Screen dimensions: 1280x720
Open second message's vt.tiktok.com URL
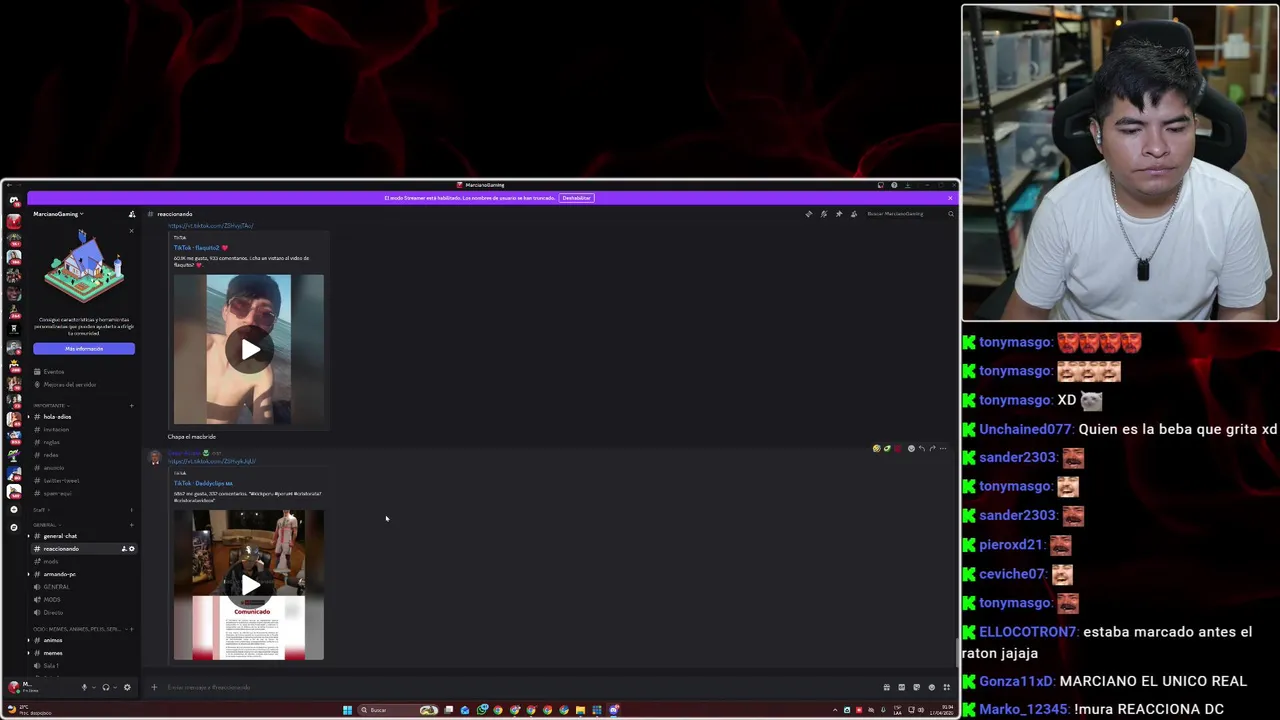[212, 462]
